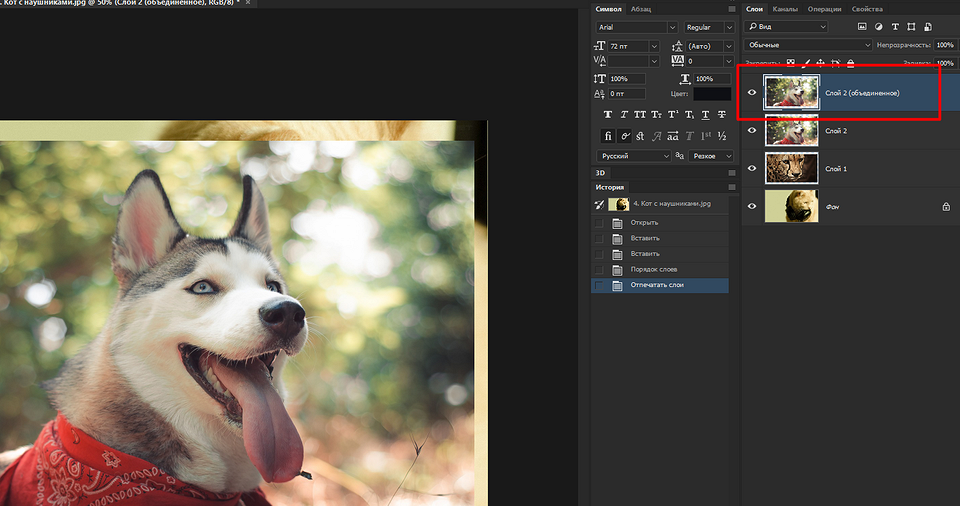Open the Русский language dropdown
Viewport: 960px width, 506px height.
tap(634, 156)
